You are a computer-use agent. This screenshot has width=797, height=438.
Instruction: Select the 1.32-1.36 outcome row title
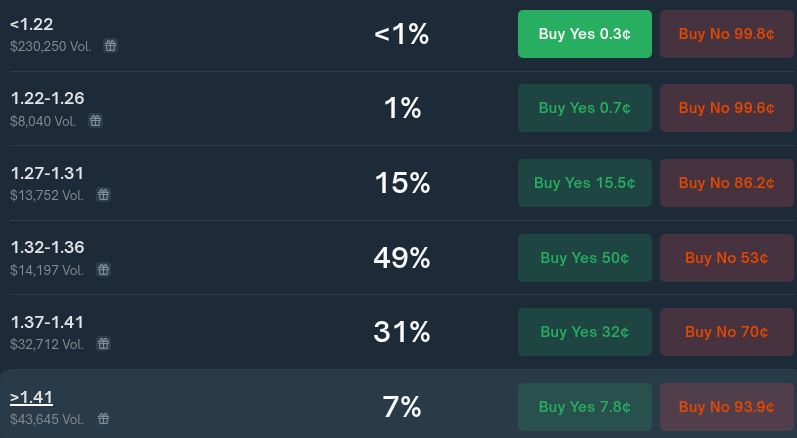point(47,247)
